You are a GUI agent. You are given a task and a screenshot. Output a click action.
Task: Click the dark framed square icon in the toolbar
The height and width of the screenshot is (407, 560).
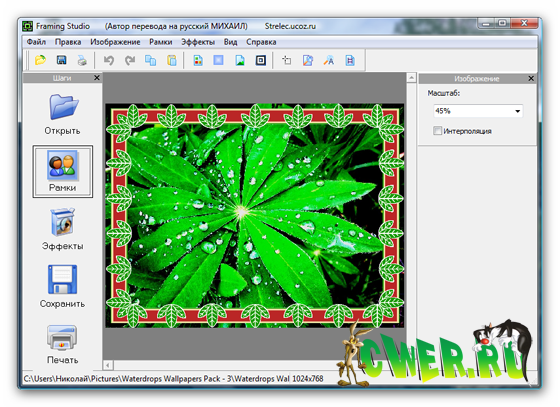tap(261, 60)
